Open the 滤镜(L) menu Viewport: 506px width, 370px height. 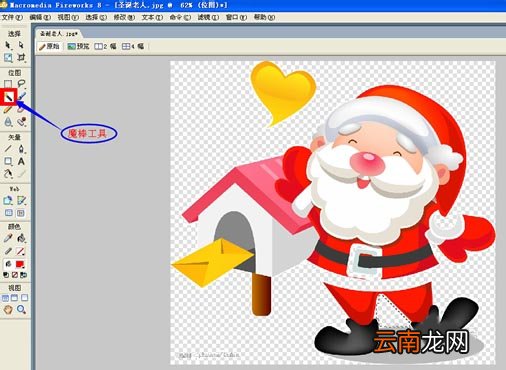coord(208,17)
